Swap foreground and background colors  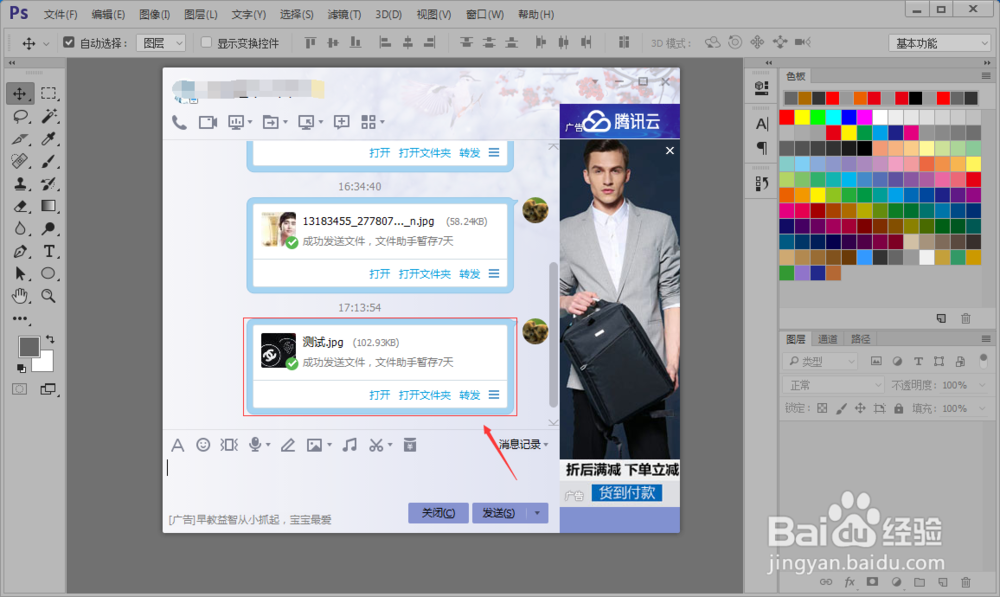click(x=50, y=339)
